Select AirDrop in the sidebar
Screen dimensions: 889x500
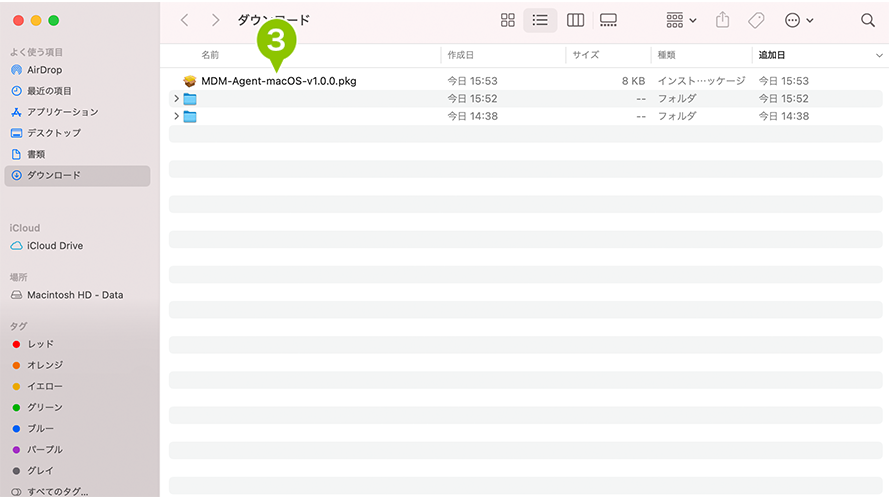tap(78, 70)
